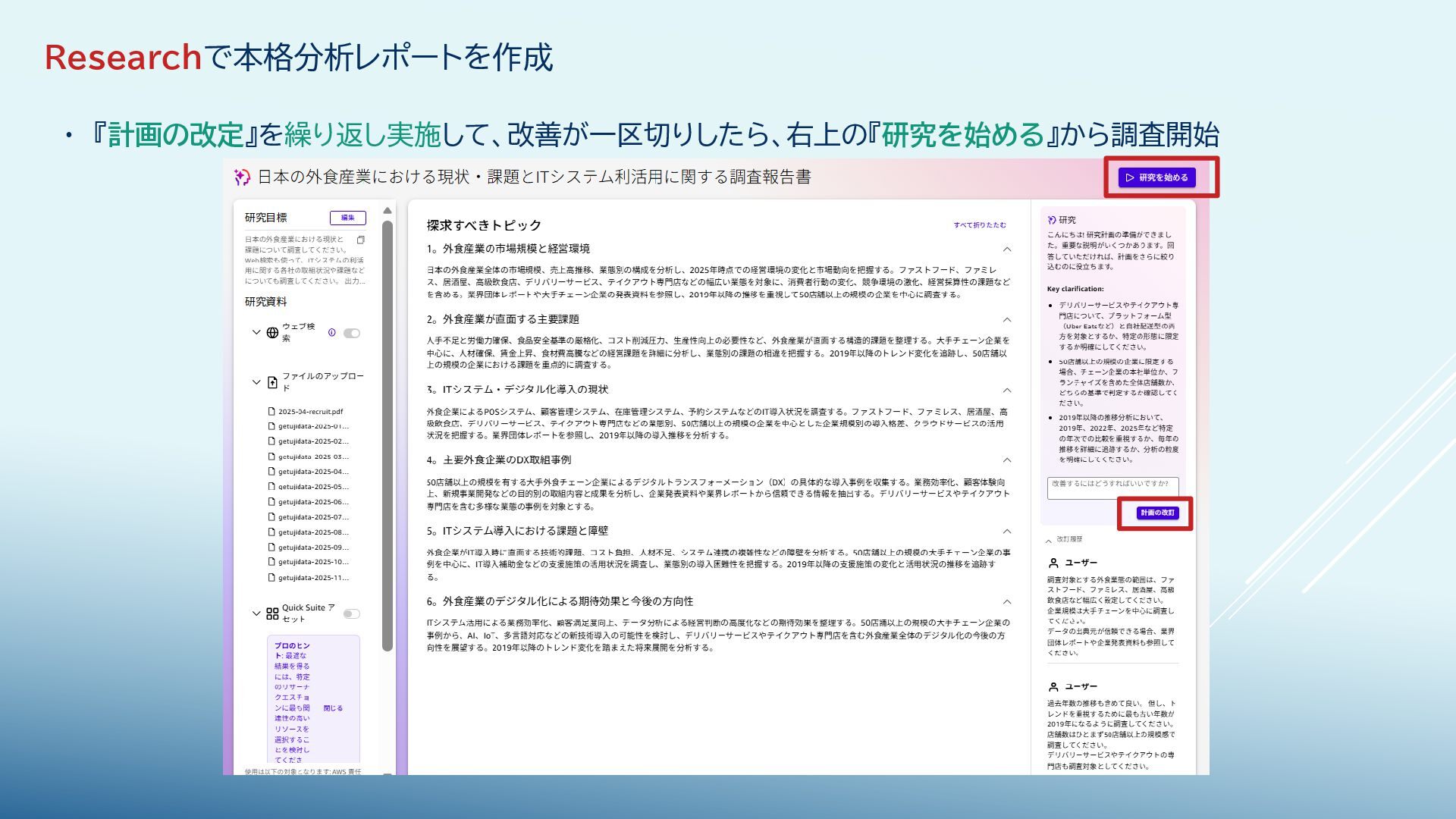Click the info icon beside ウェブ検索
This screenshot has height=819, width=1456.
(331, 333)
